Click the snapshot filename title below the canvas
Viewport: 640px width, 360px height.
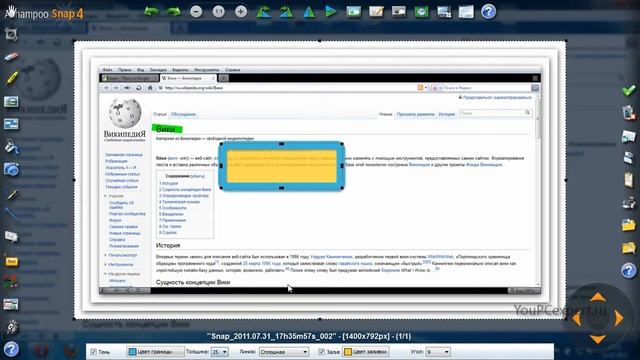(x=309, y=336)
